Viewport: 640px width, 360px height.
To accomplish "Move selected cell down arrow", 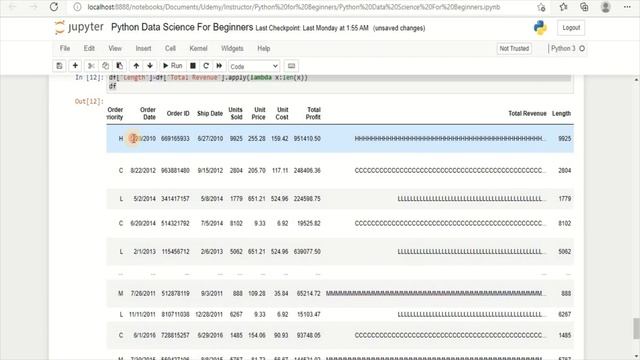I will pyautogui.click(x=150, y=66).
